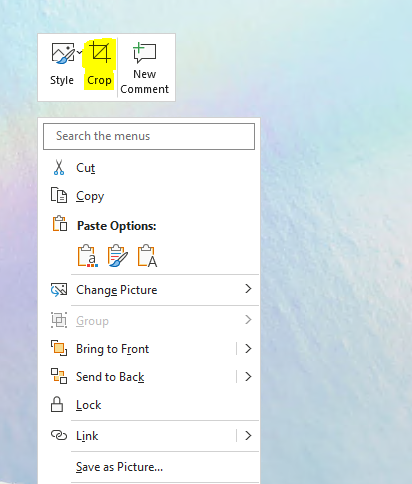
Task: Select the Crop tool in mini toolbar
Action: (x=99, y=64)
